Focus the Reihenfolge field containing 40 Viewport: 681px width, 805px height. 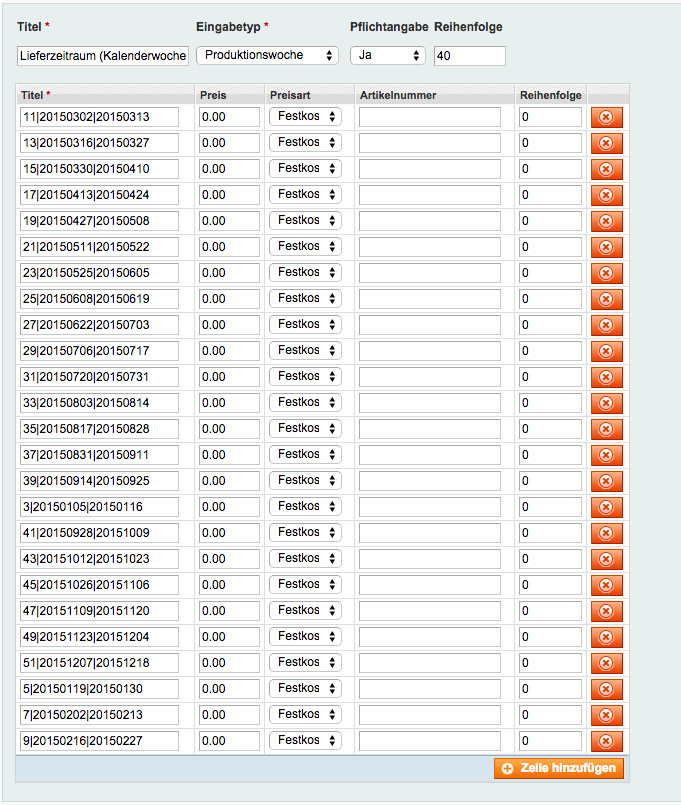tap(469, 56)
